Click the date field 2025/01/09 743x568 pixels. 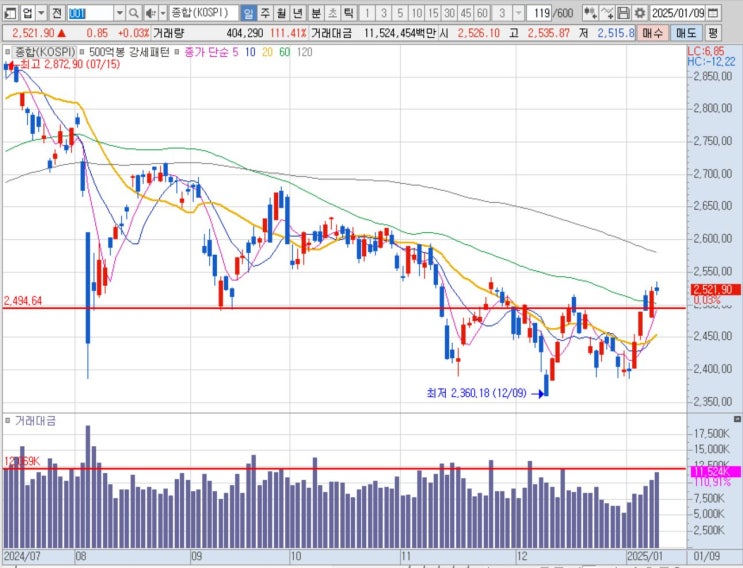tap(679, 13)
